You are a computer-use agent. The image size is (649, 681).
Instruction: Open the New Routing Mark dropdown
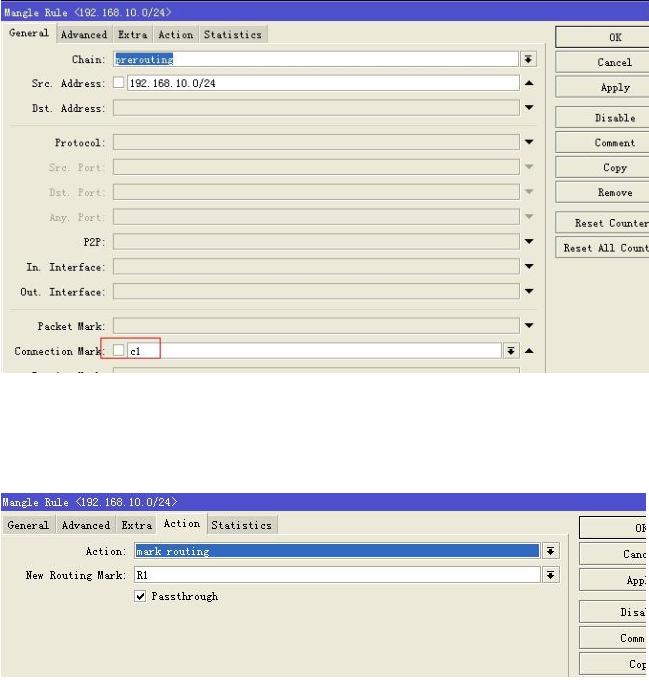click(x=550, y=575)
